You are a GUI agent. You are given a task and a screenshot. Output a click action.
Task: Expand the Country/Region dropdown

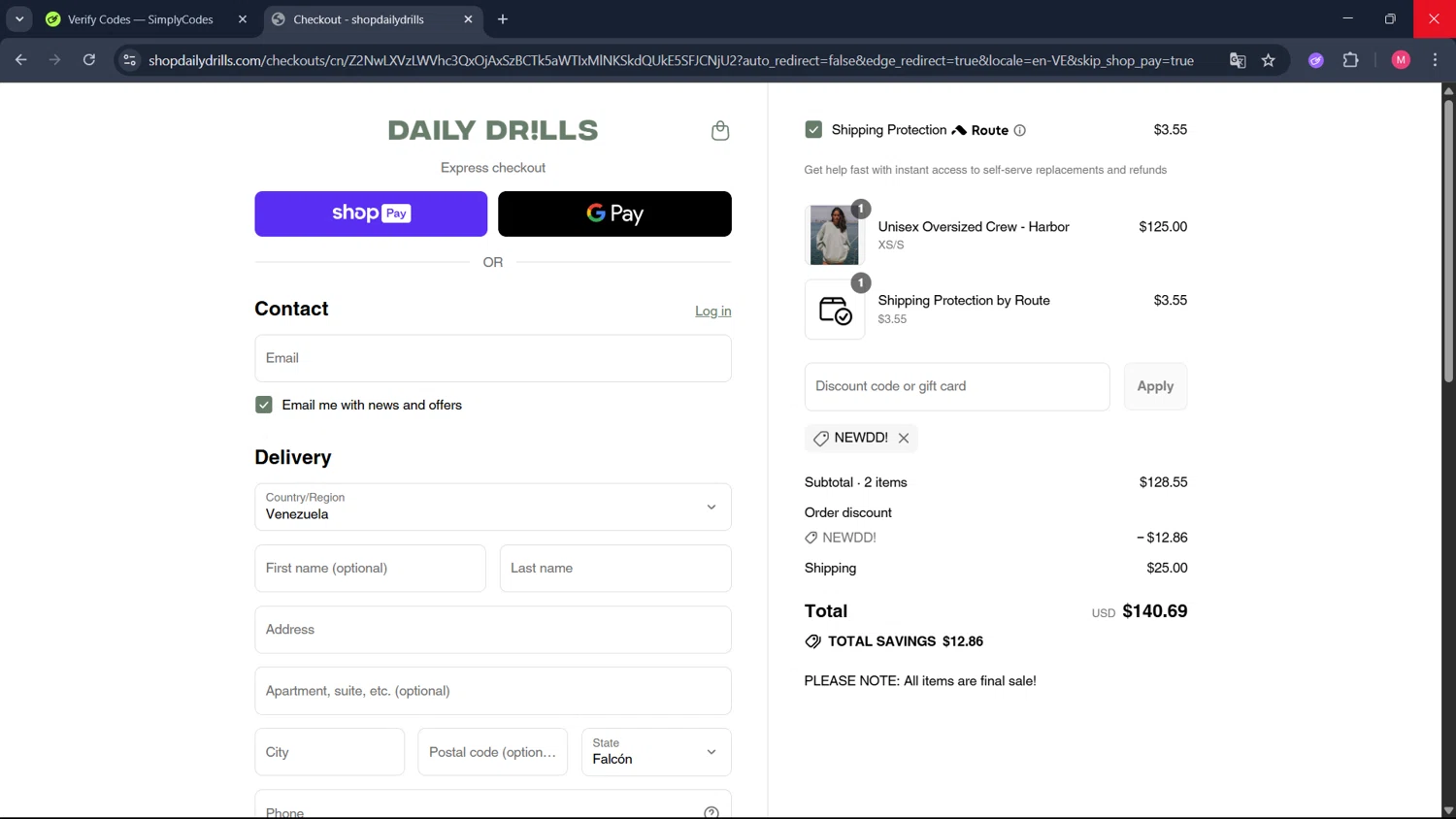(493, 507)
